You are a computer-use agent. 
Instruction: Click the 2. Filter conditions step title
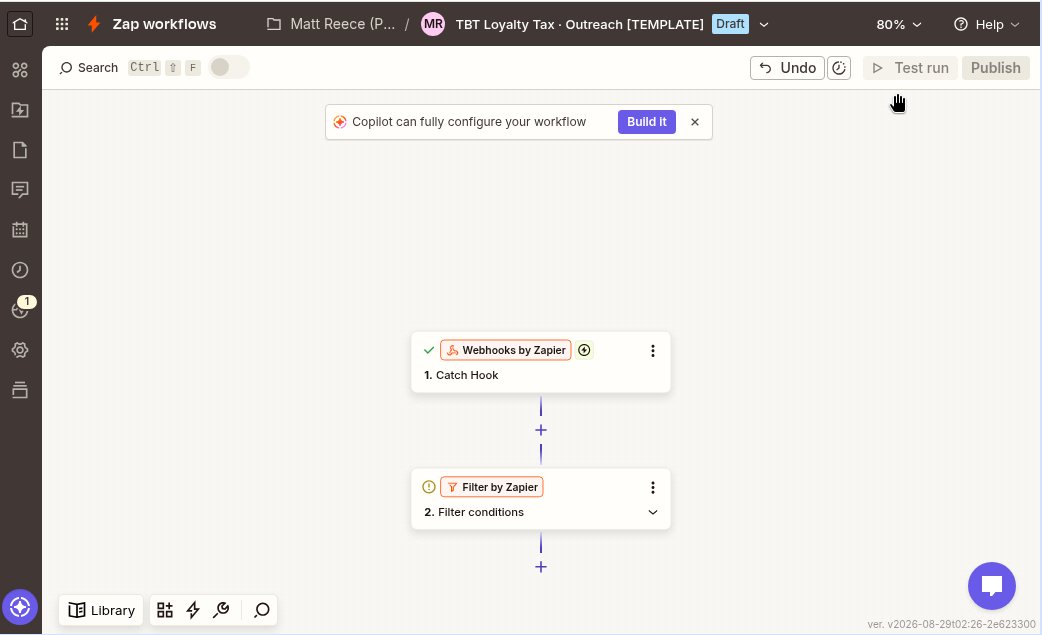pos(474,512)
